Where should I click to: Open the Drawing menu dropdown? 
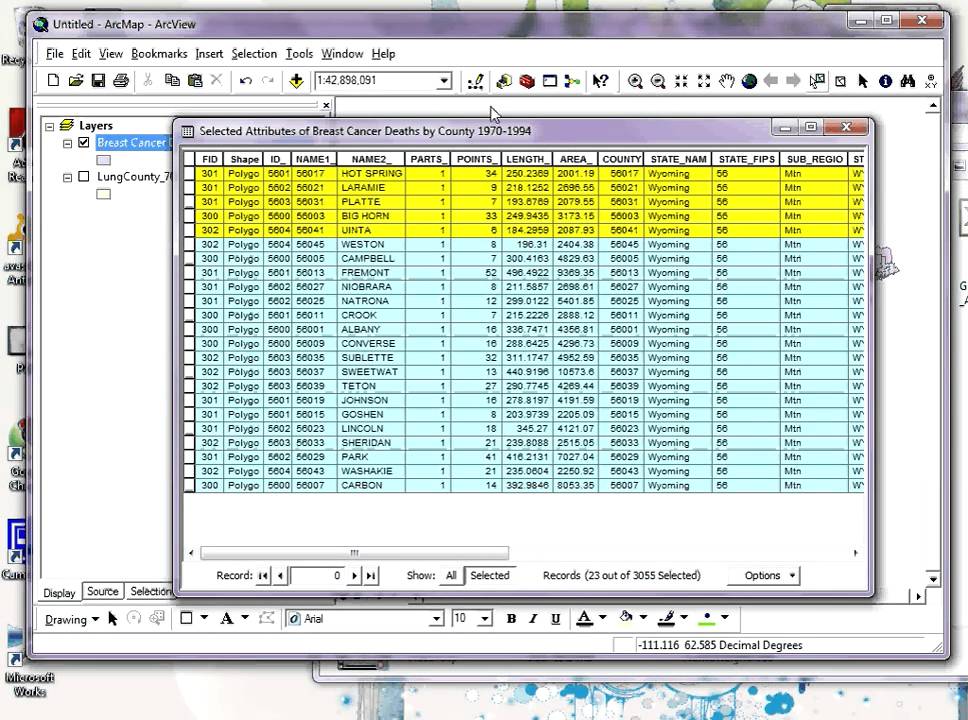click(72, 619)
